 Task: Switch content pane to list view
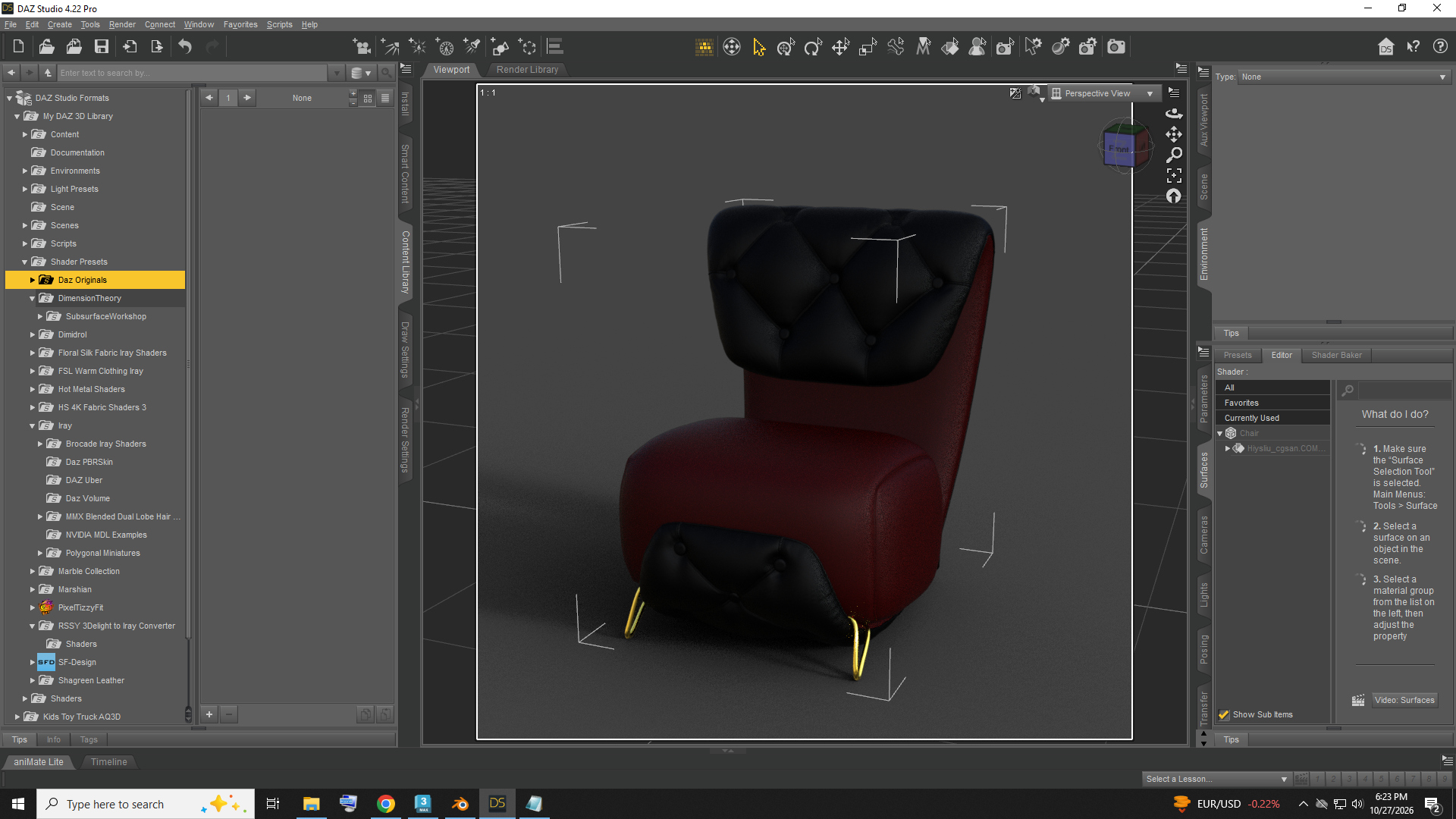click(385, 98)
